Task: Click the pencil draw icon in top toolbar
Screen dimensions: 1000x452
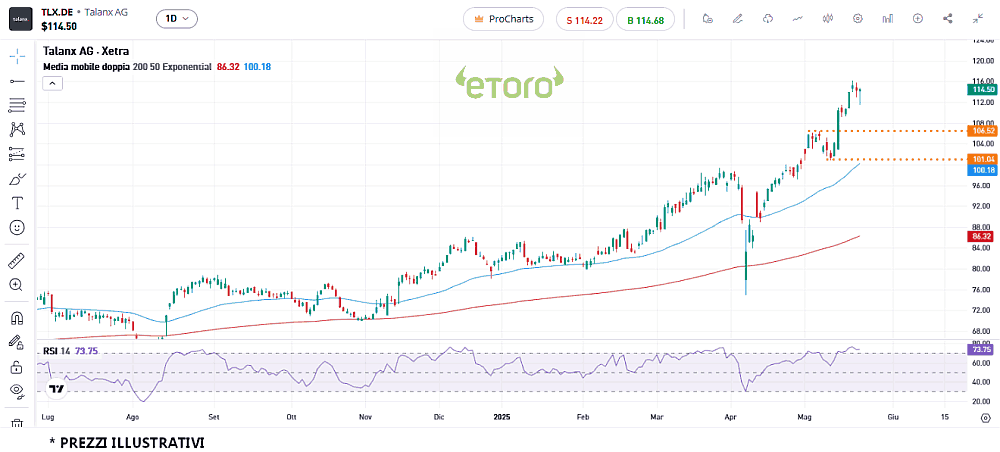Action: [738, 19]
